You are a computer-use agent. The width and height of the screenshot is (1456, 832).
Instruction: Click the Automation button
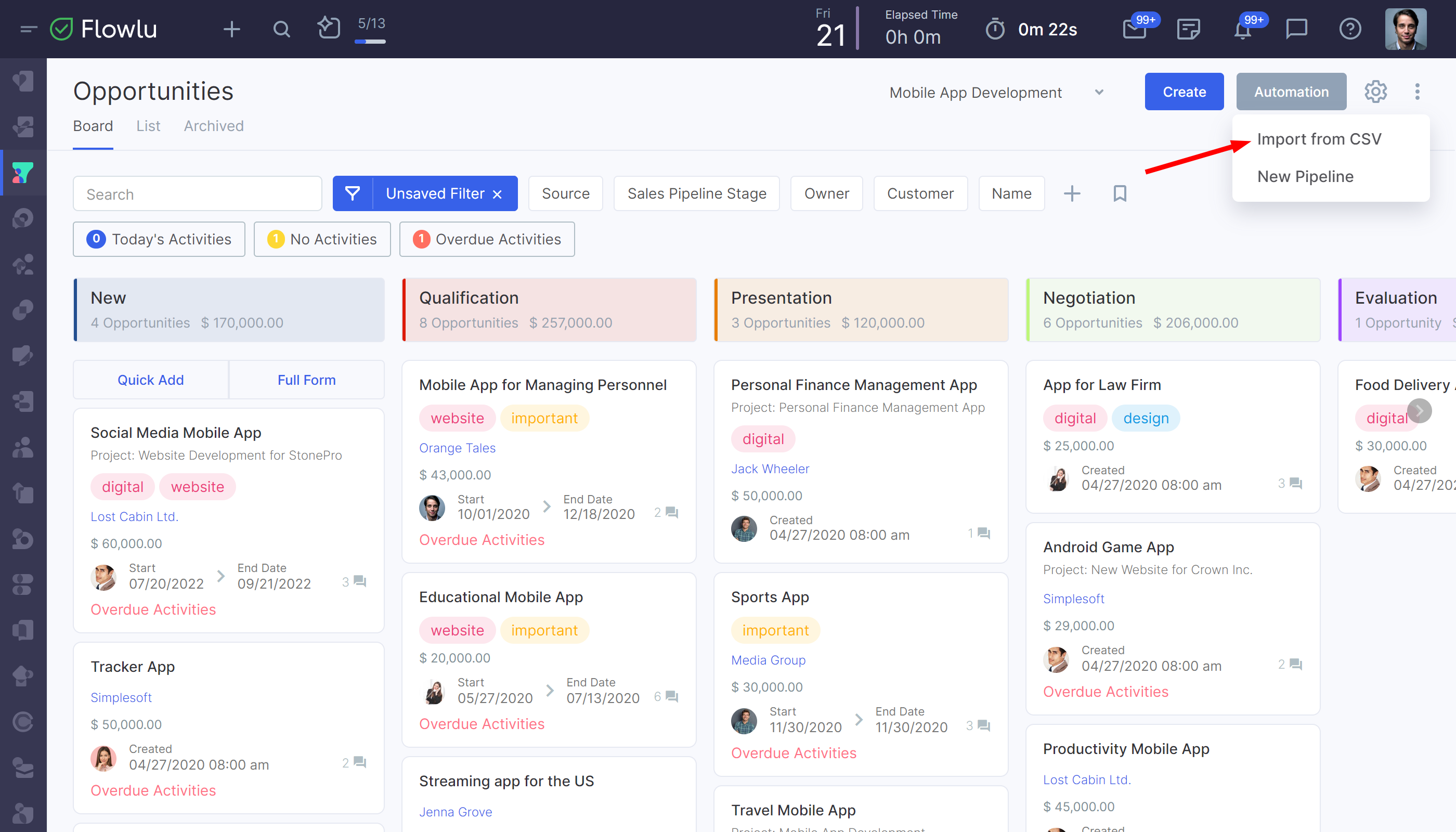pyautogui.click(x=1291, y=92)
